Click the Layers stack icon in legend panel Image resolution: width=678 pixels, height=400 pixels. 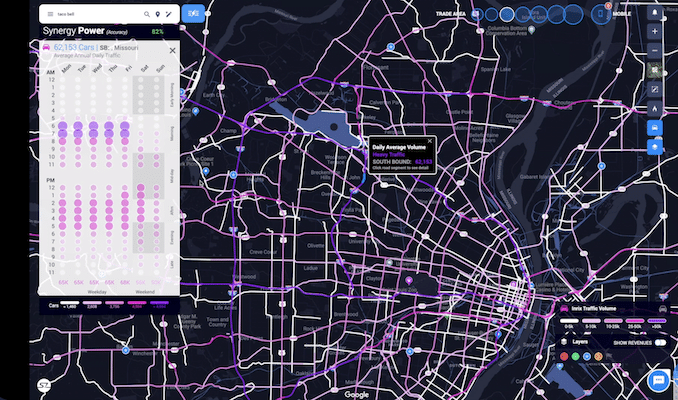[x=564, y=342]
